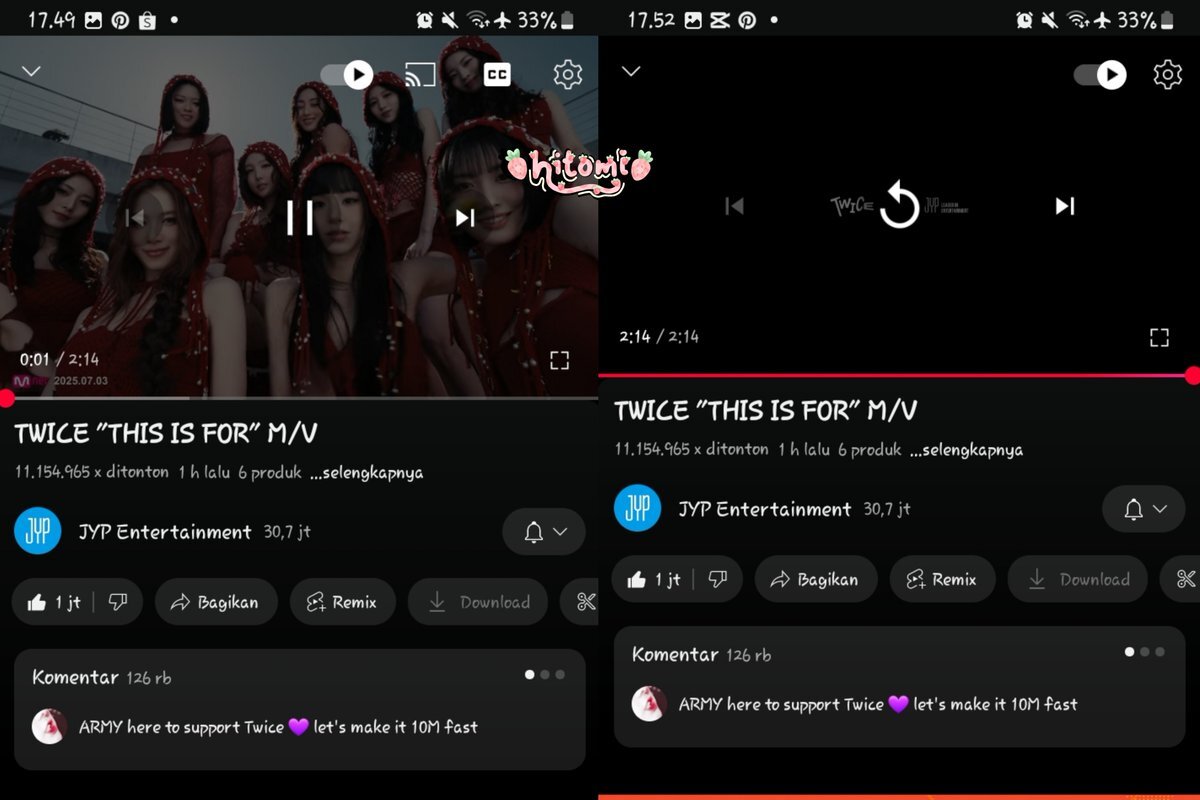Tap clip scissors icon on left
The image size is (1200, 800).
[x=586, y=602]
